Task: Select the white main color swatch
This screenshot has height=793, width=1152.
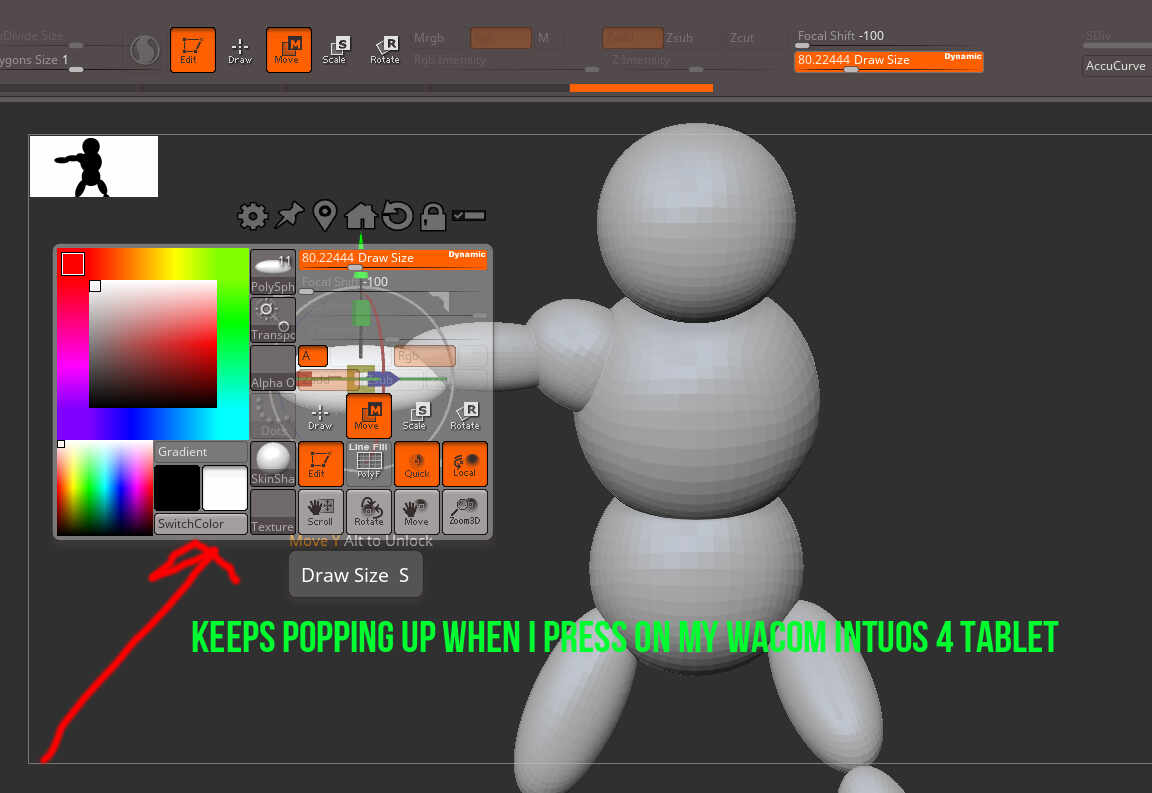Action: (225, 487)
